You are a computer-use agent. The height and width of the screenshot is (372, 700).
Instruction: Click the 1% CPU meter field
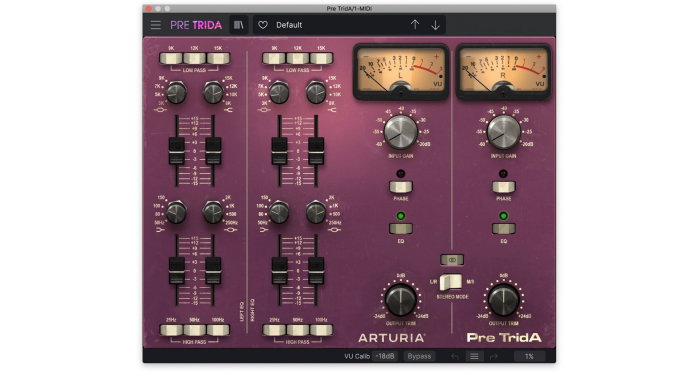(x=529, y=356)
